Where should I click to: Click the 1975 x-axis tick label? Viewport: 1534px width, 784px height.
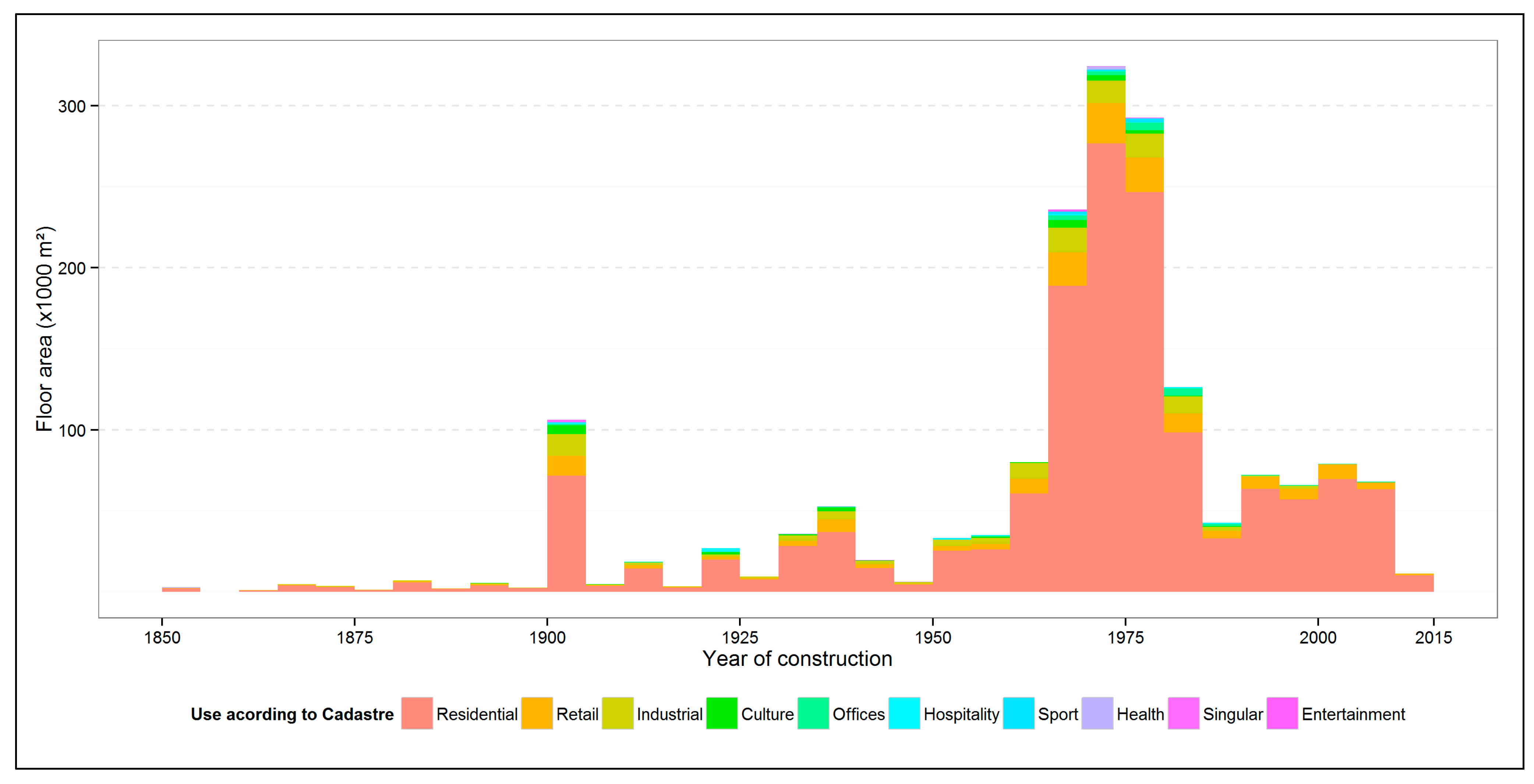tap(1125, 638)
